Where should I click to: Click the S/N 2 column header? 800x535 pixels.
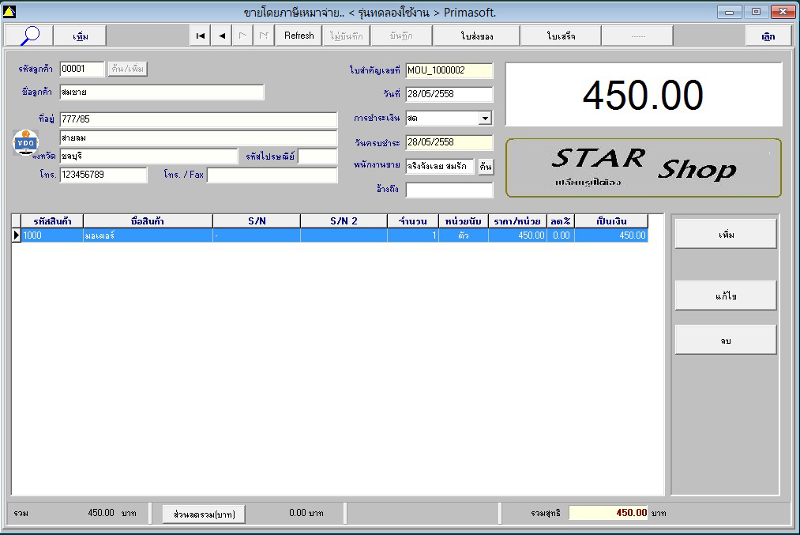pos(344,221)
